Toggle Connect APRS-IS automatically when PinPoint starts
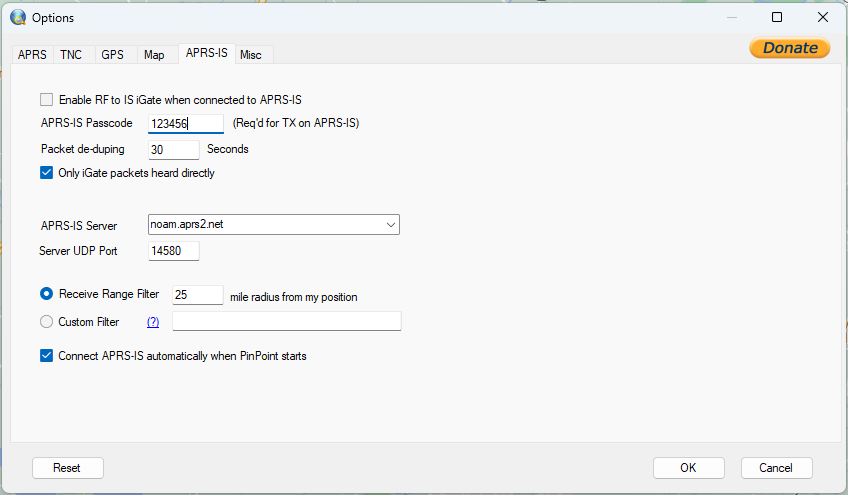This screenshot has height=495, width=848. point(47,355)
